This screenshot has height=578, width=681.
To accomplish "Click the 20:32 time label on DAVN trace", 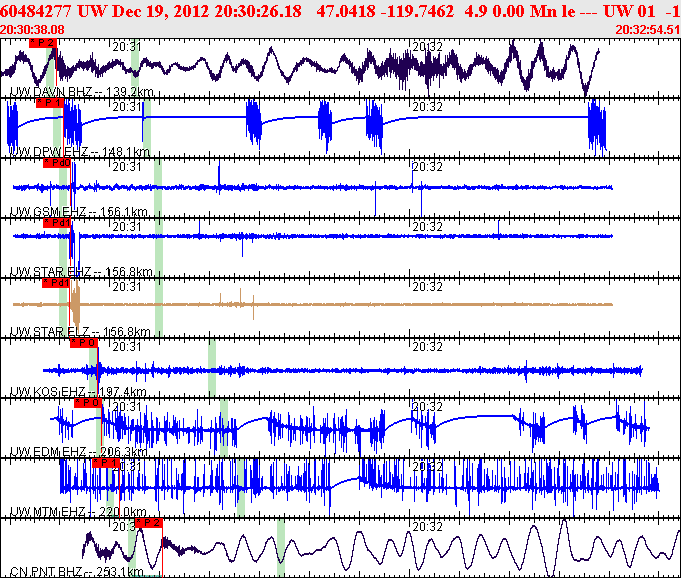I will click(427, 46).
